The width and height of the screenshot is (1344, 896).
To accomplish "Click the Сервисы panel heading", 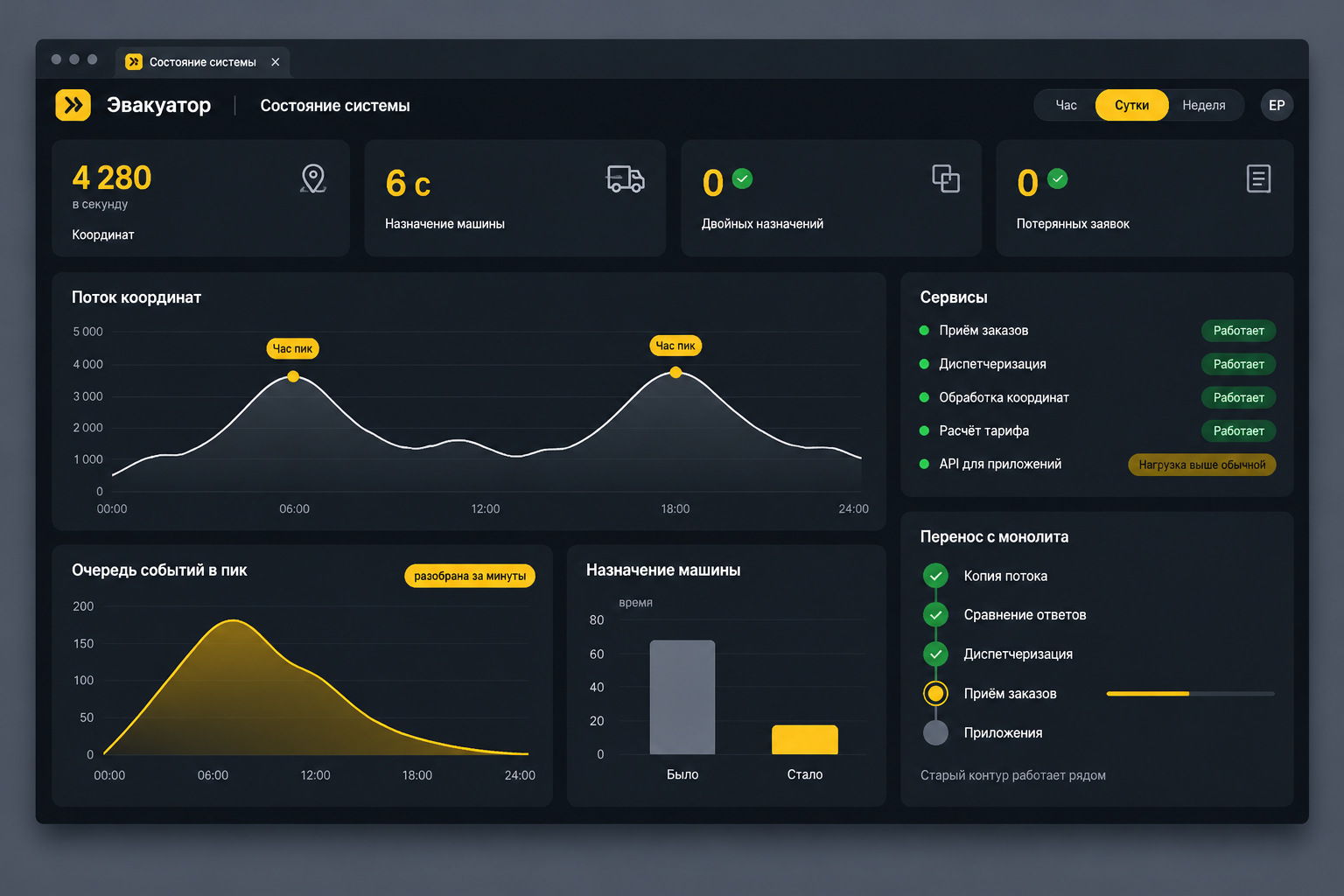I will [x=954, y=297].
